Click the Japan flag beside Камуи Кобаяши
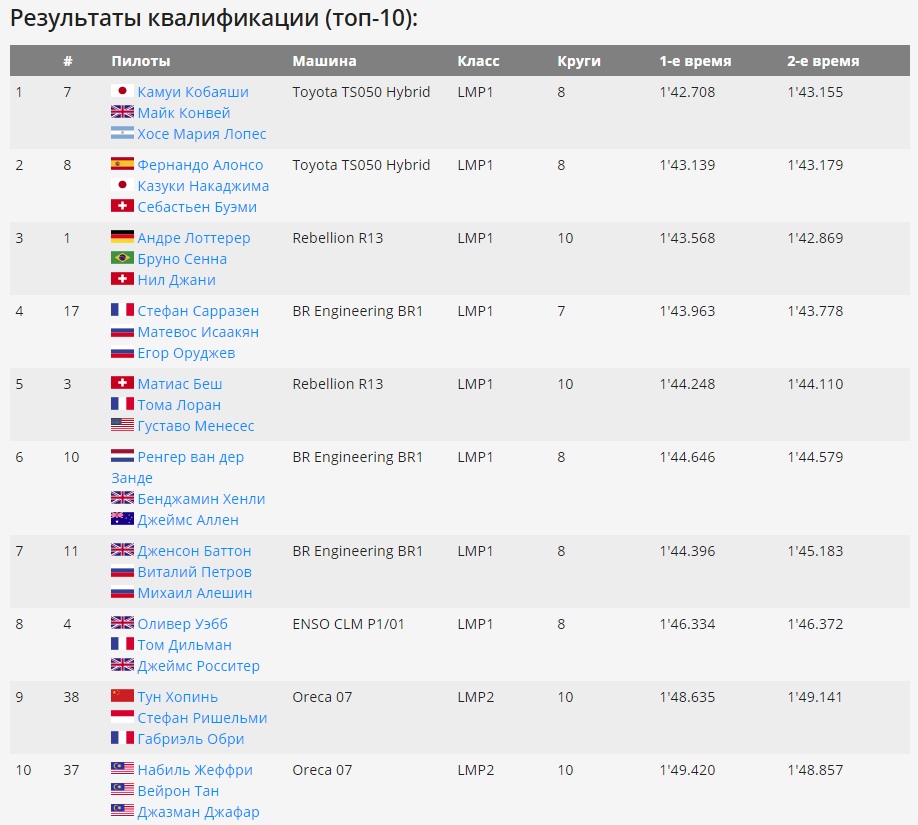Screen dimensions: 918x825 (x=122, y=91)
